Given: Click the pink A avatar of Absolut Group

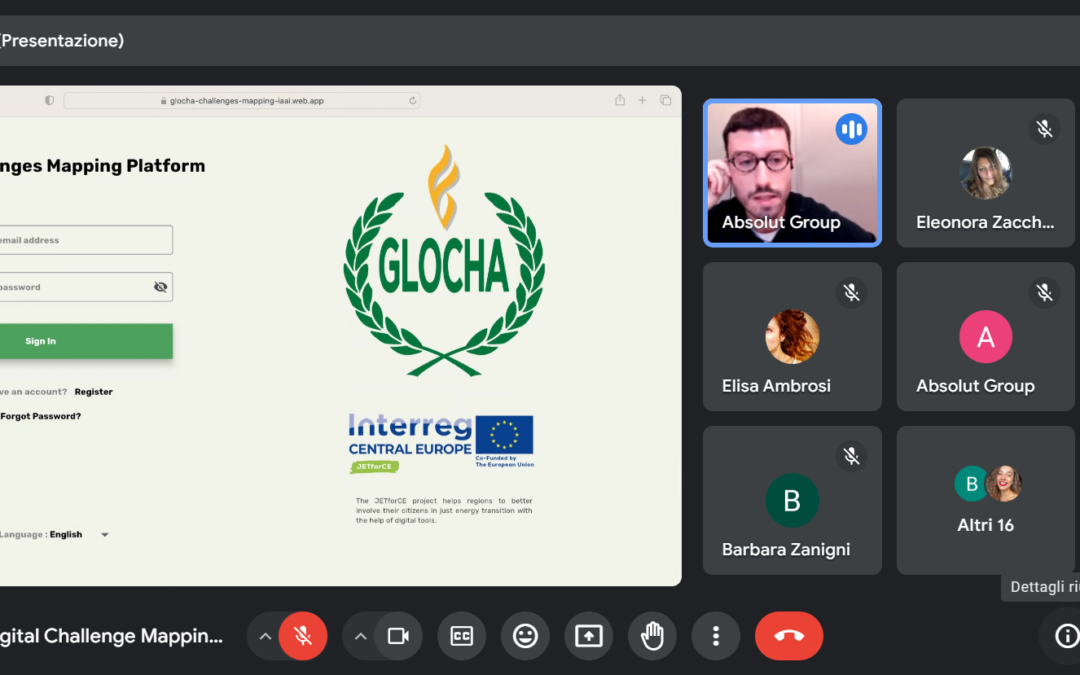Looking at the screenshot, I should [986, 336].
